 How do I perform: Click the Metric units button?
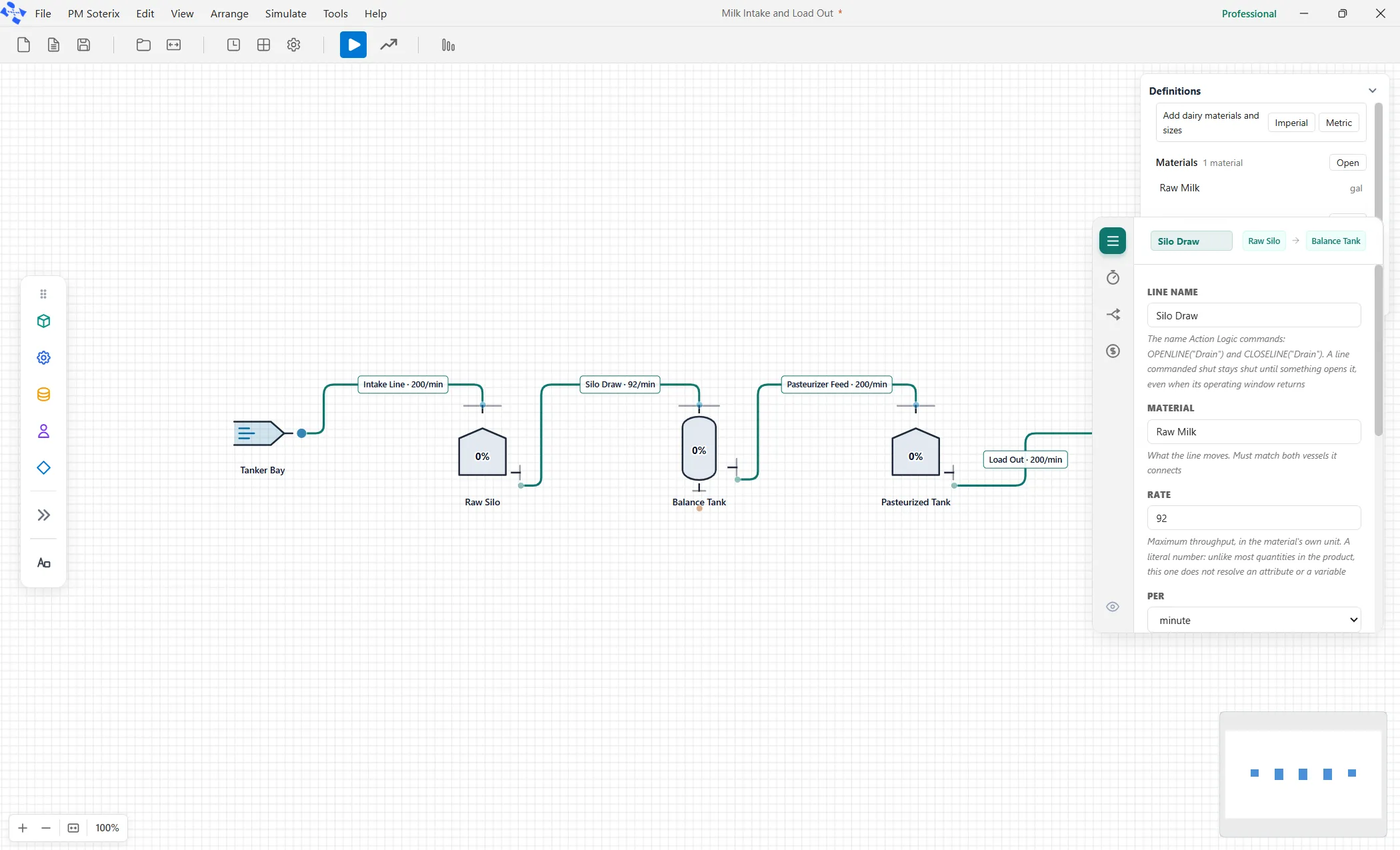tap(1339, 123)
